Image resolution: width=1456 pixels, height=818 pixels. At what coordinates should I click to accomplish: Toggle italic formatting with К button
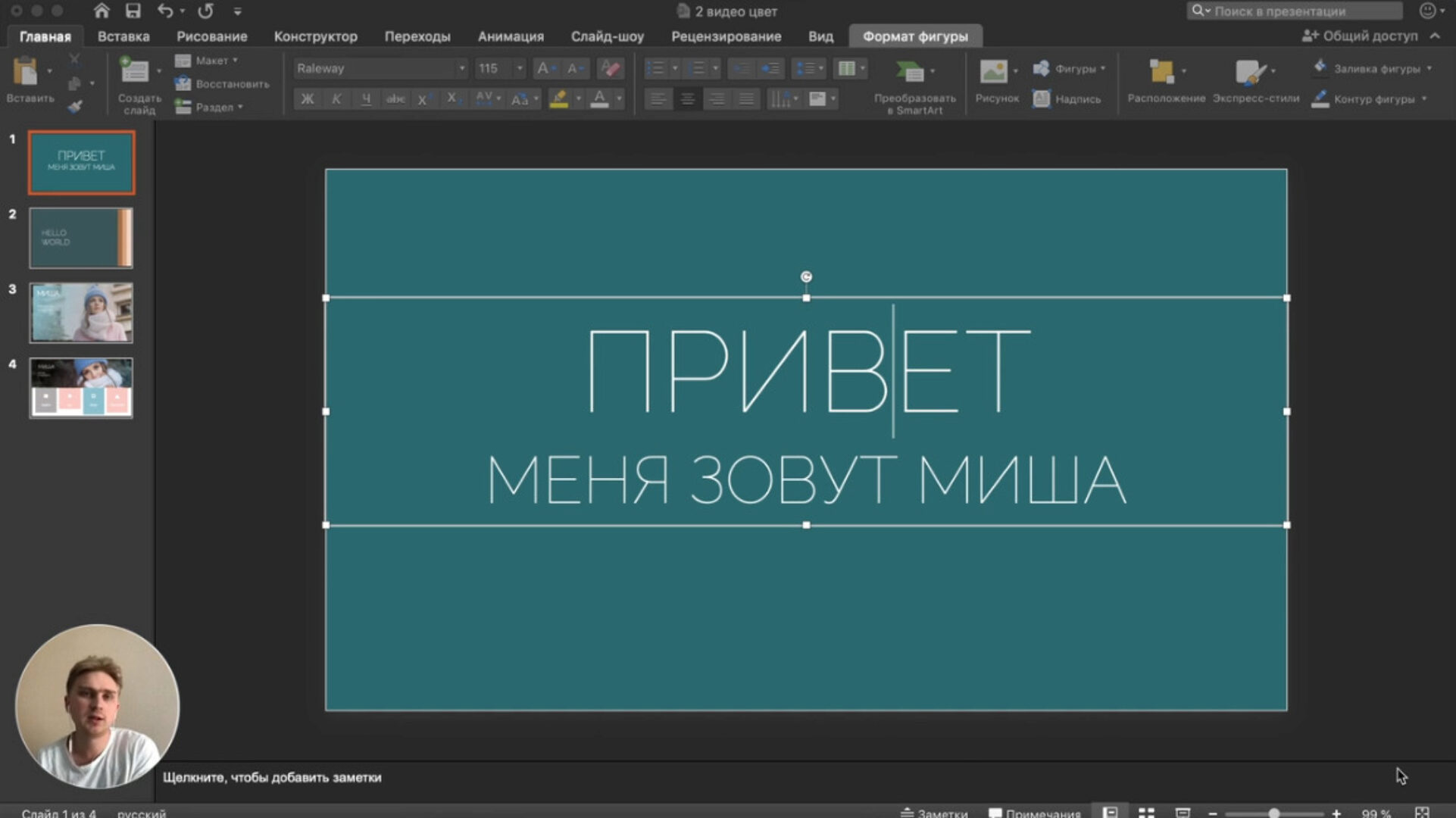pyautogui.click(x=336, y=98)
